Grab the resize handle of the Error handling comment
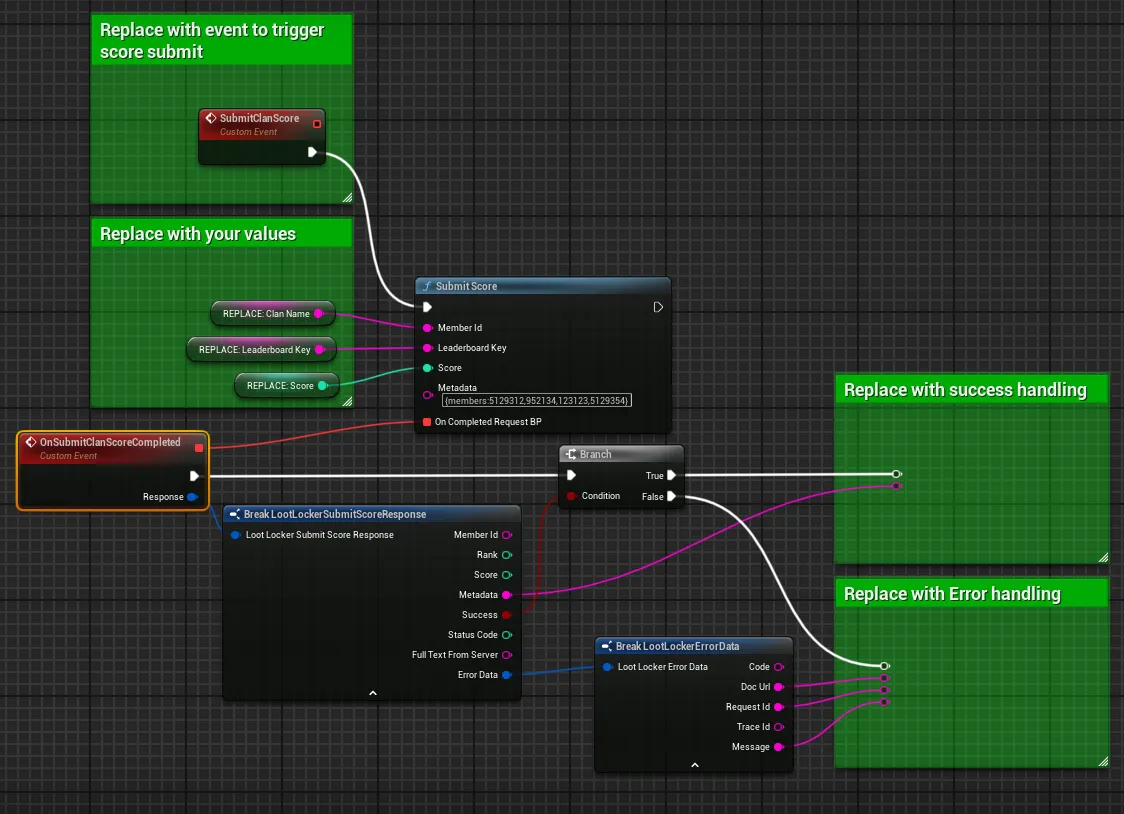The width and height of the screenshot is (1124, 814). 1103,762
